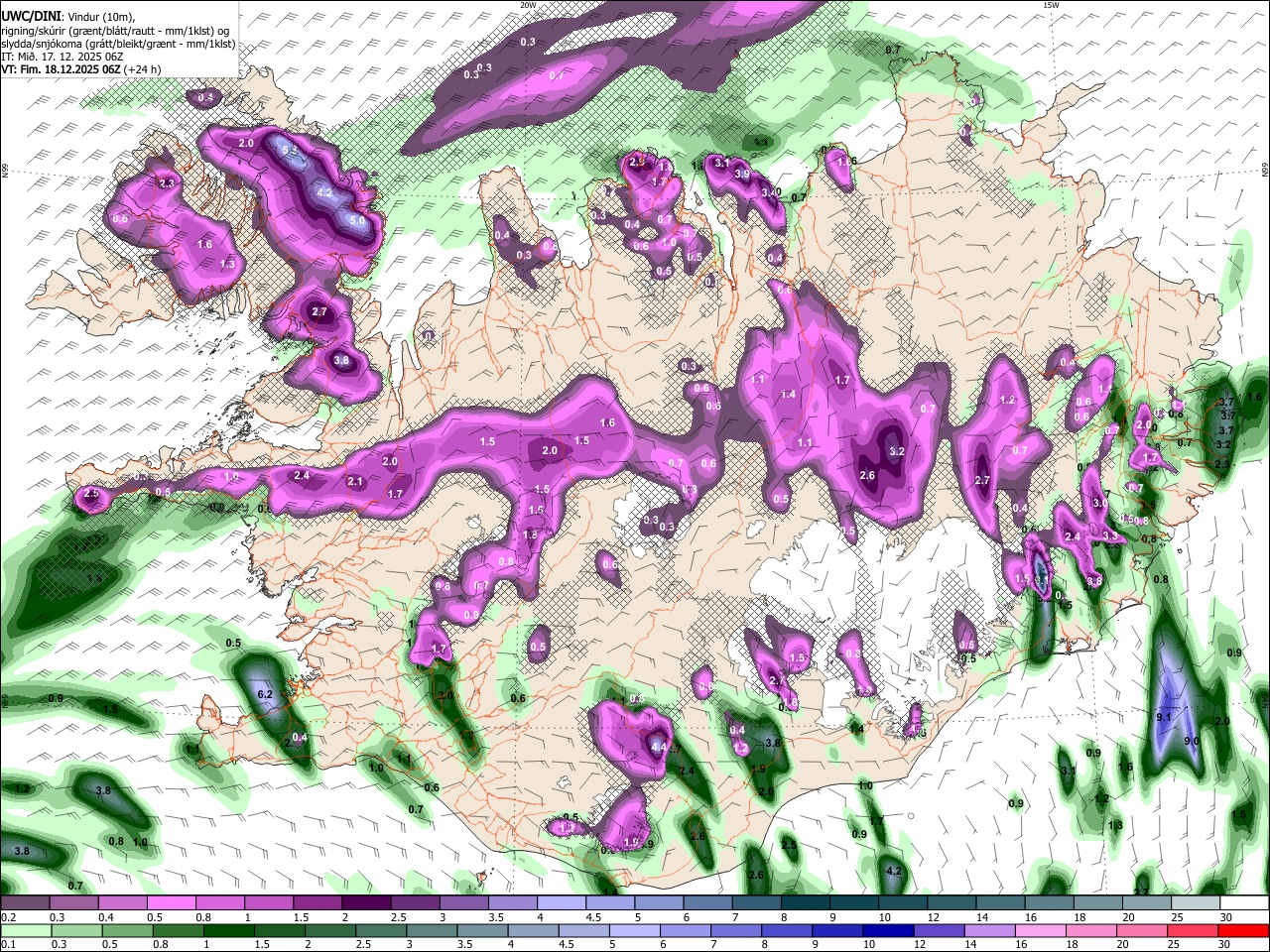Pick the light lavender 4 mm snow swatch

point(561,902)
